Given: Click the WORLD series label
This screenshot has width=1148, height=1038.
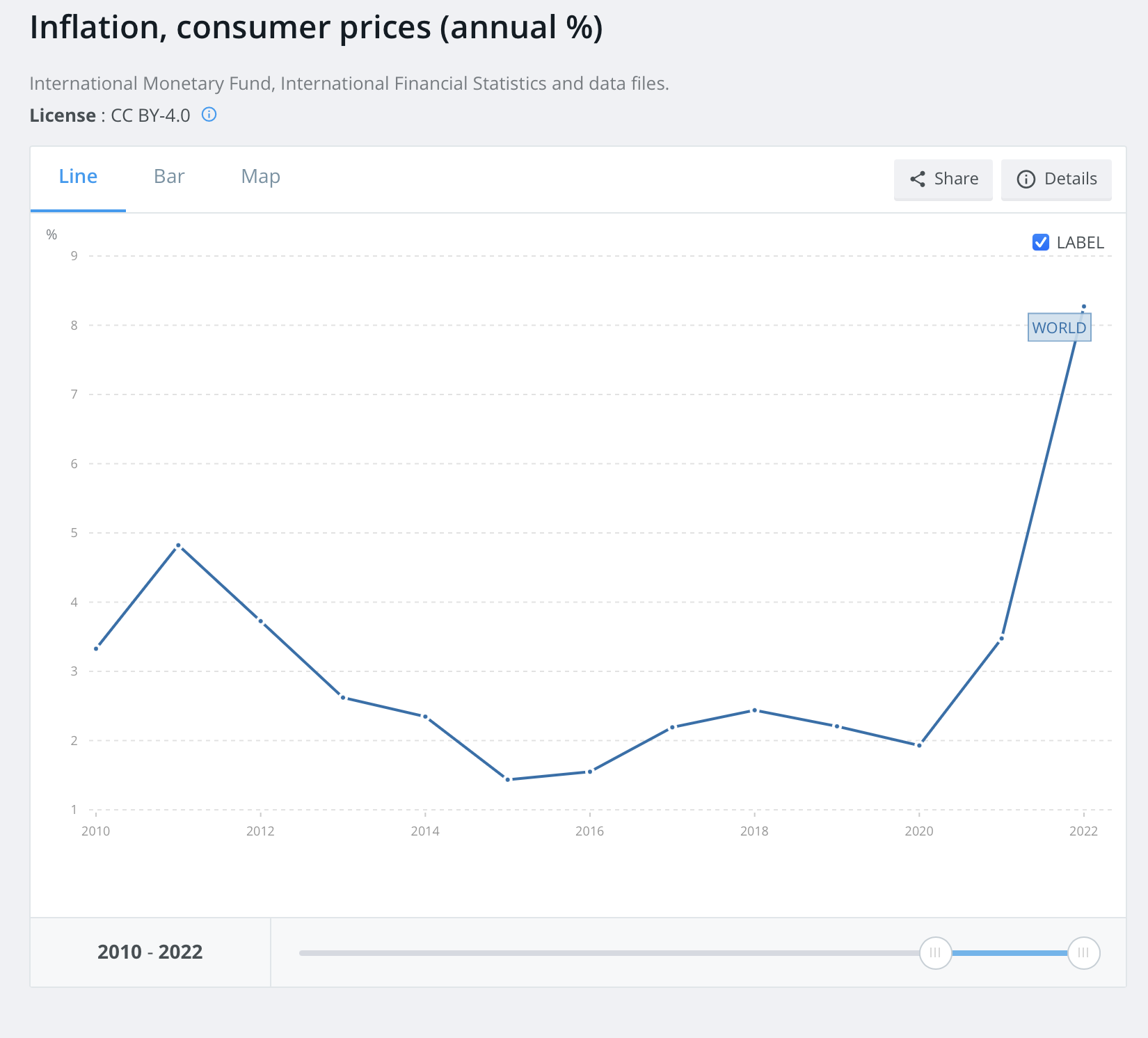Looking at the screenshot, I should click(1059, 328).
